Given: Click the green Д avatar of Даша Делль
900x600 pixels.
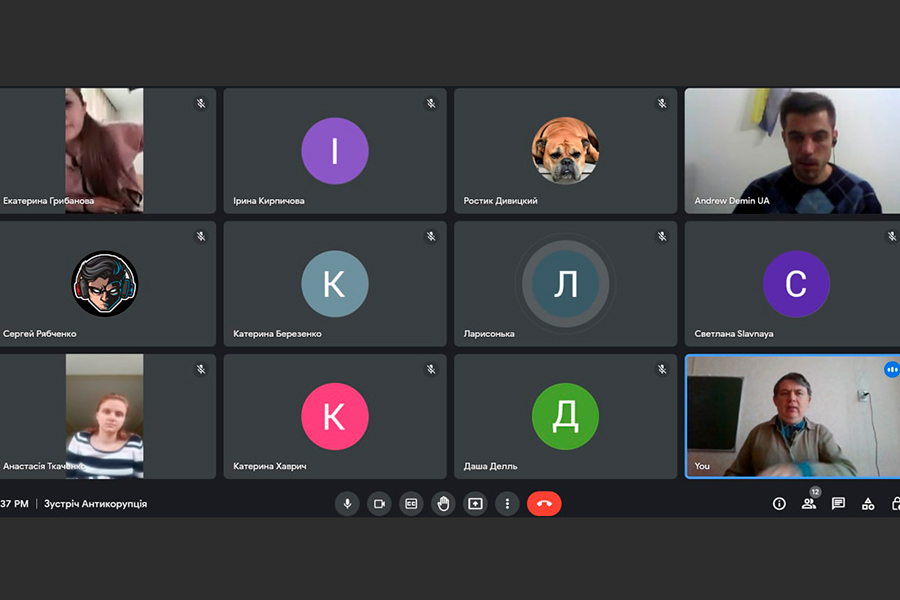Looking at the screenshot, I should [x=565, y=416].
